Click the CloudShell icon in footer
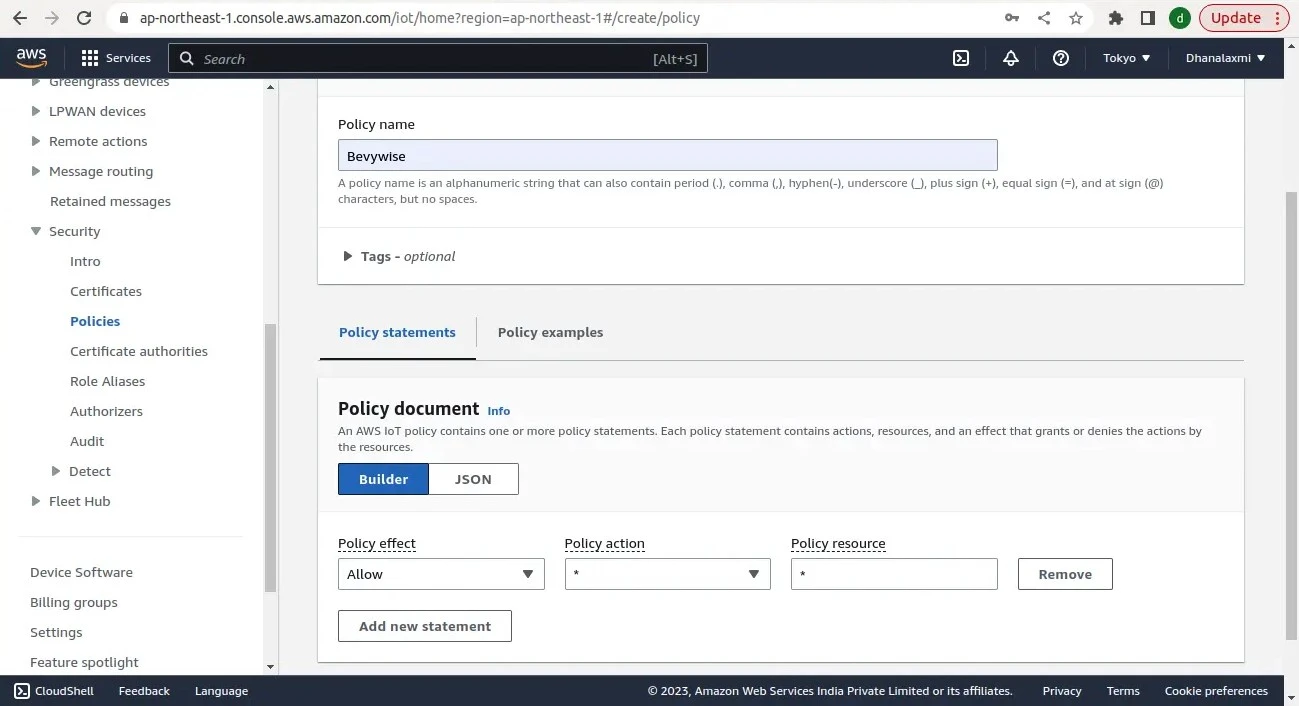 coord(22,690)
